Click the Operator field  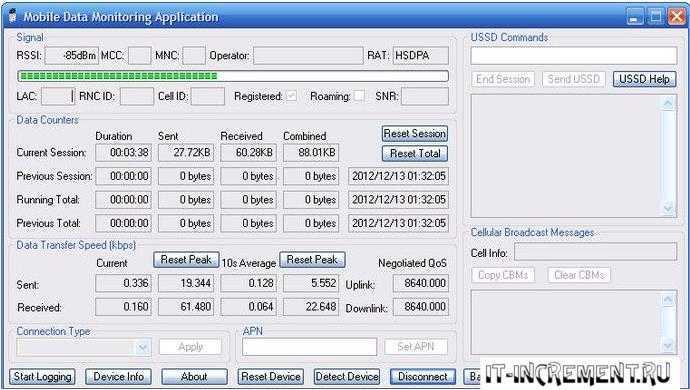coord(308,56)
